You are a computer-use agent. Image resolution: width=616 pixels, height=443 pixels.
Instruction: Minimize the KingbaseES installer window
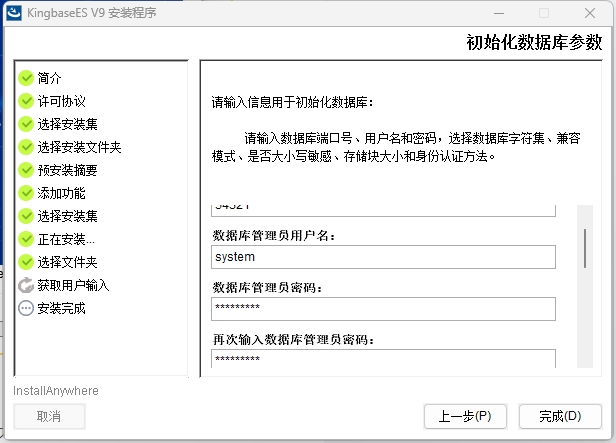click(499, 13)
